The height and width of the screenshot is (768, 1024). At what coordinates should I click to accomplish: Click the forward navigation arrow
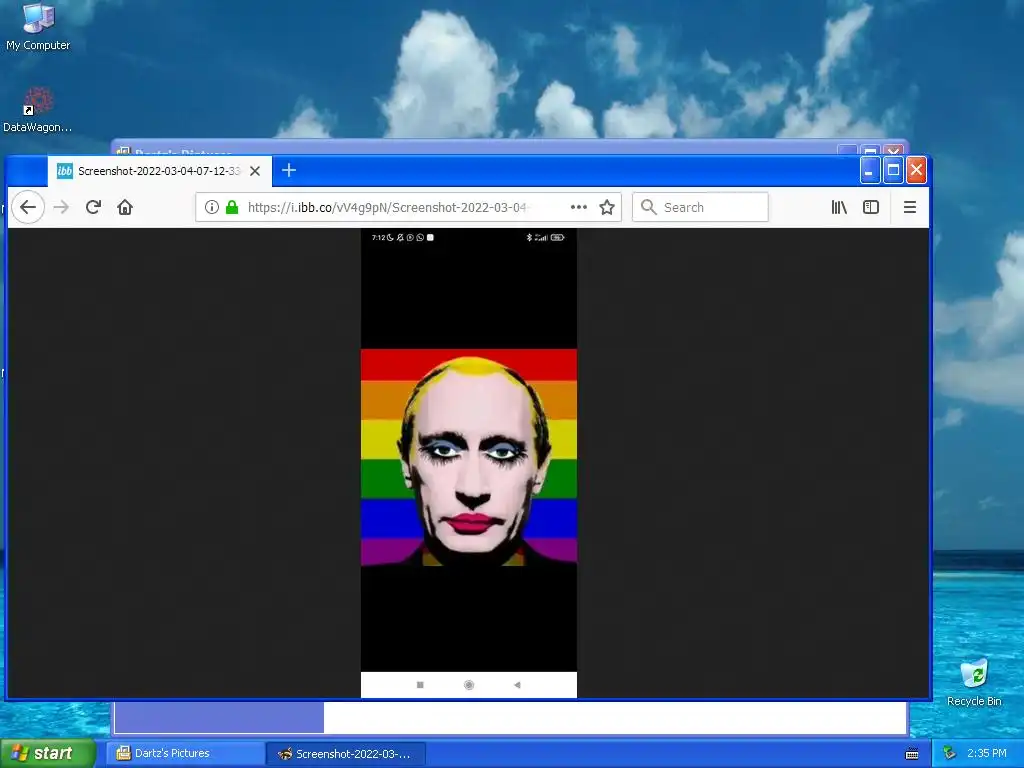tap(61, 207)
